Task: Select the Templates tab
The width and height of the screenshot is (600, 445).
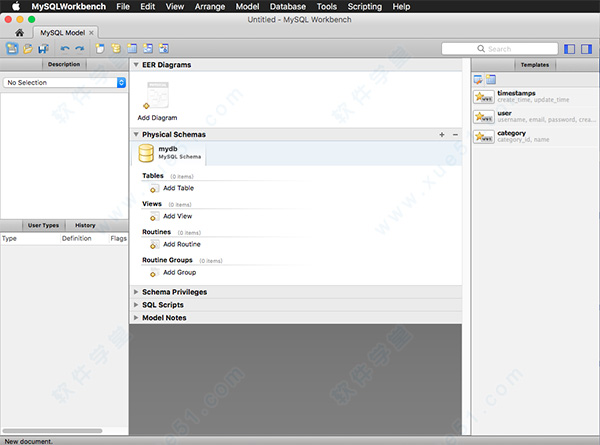Action: click(535, 65)
